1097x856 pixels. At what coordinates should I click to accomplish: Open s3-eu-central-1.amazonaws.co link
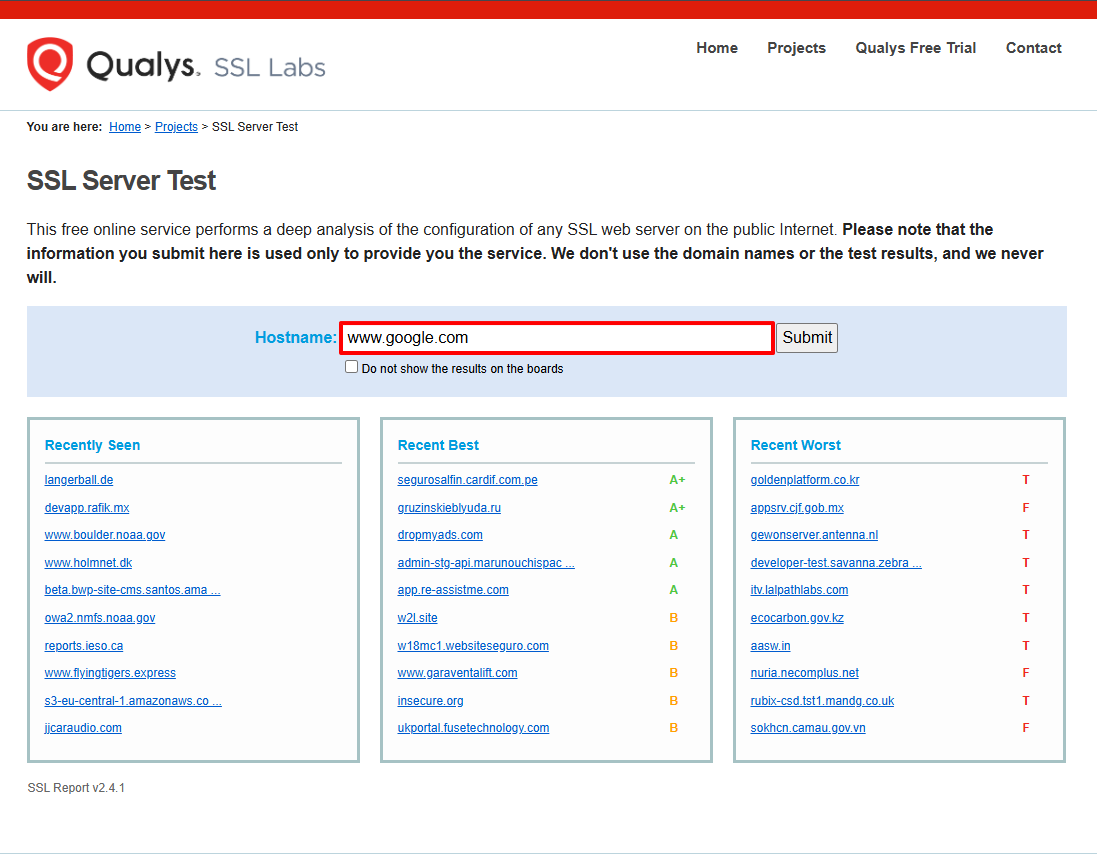coord(133,701)
